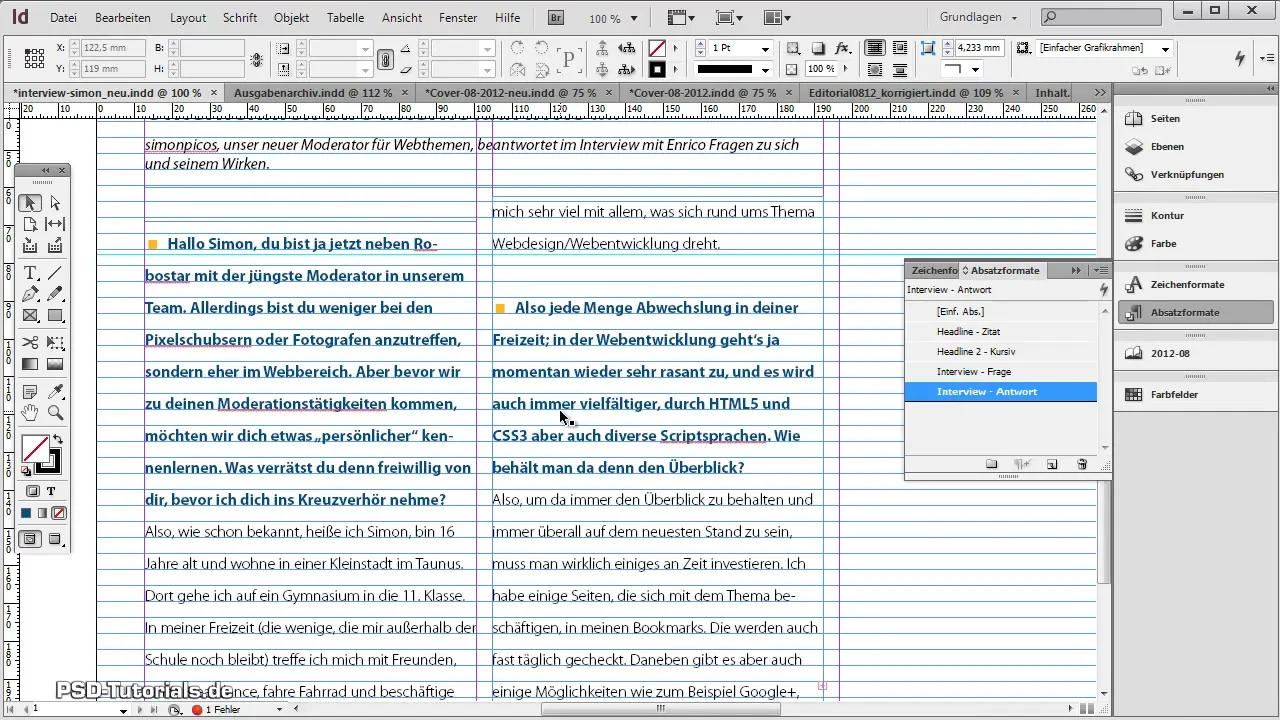Choose the Gap tool
The width and height of the screenshot is (1280, 720).
tap(55, 224)
